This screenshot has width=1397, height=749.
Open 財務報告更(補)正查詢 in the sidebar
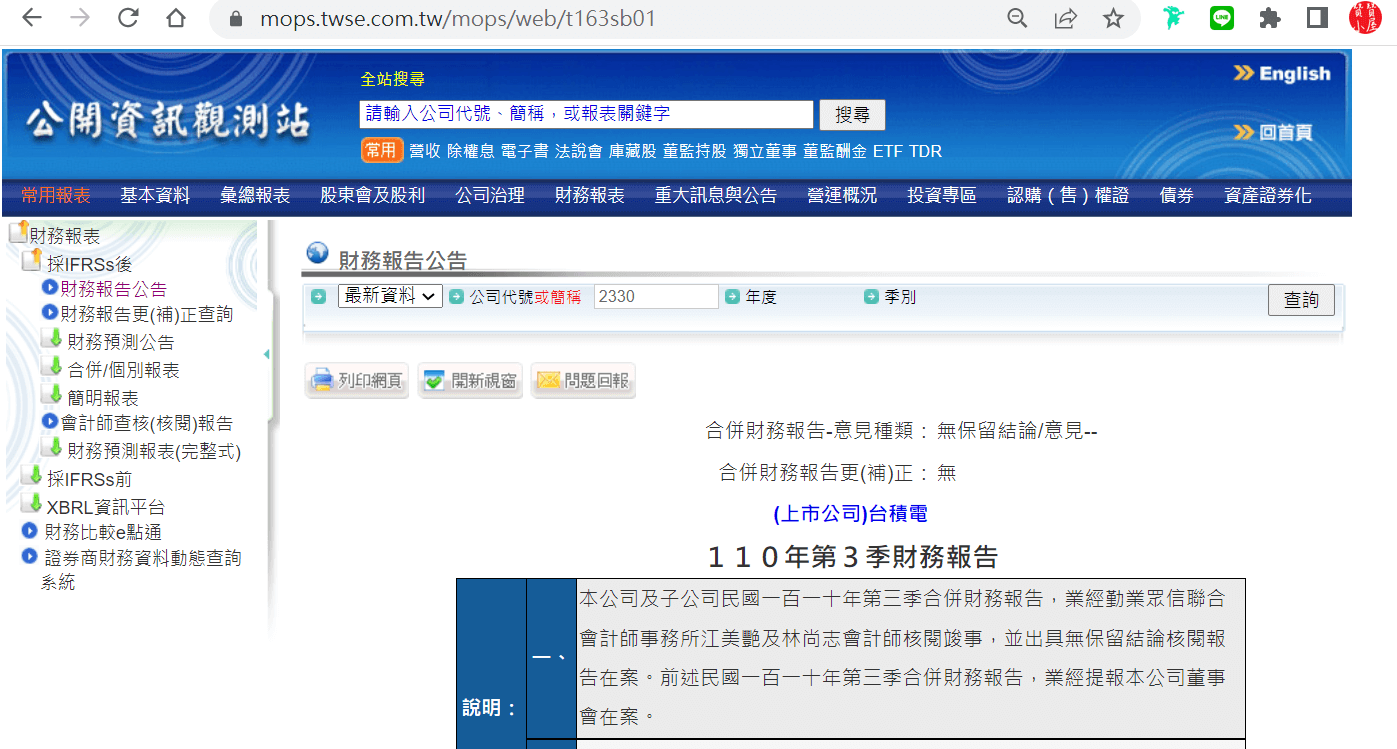(147, 314)
